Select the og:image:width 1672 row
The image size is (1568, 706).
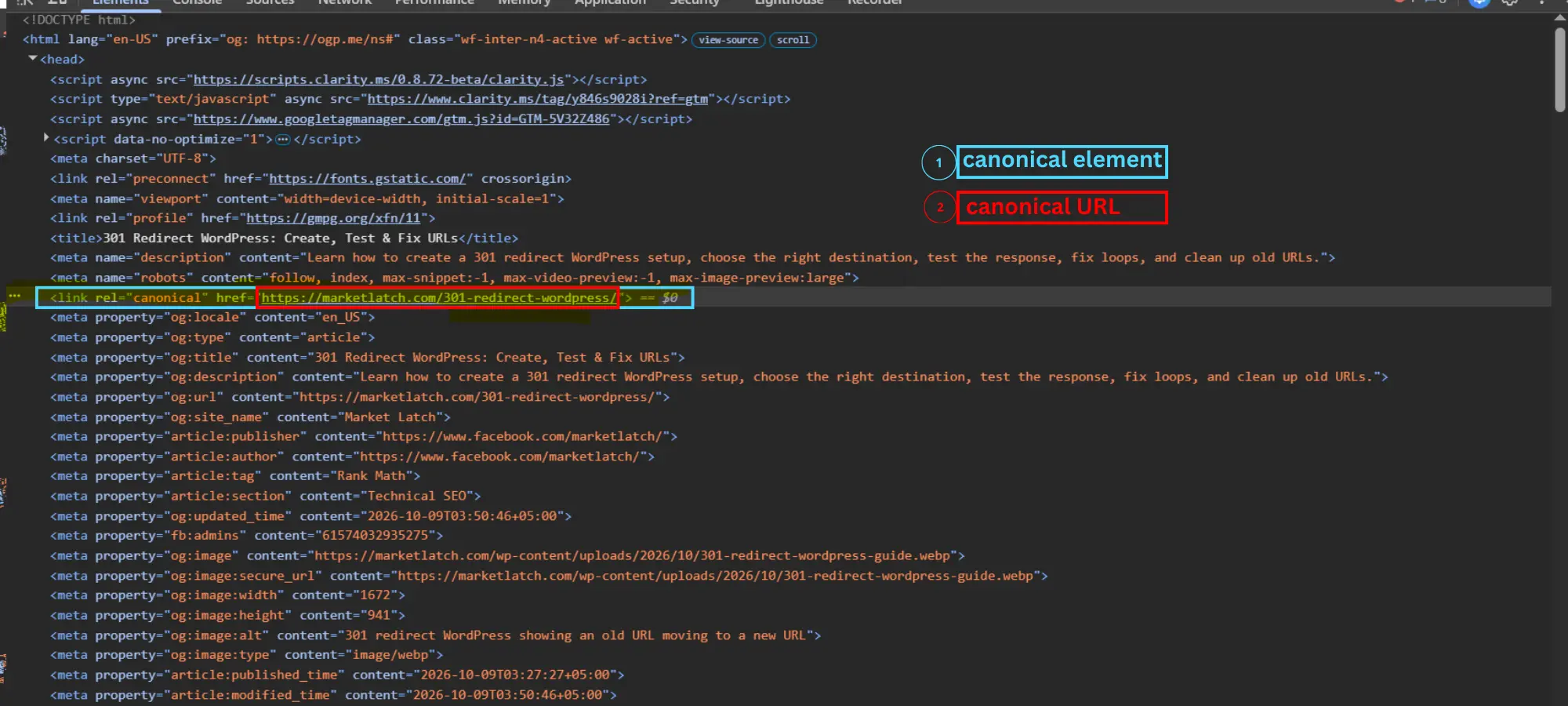point(227,595)
